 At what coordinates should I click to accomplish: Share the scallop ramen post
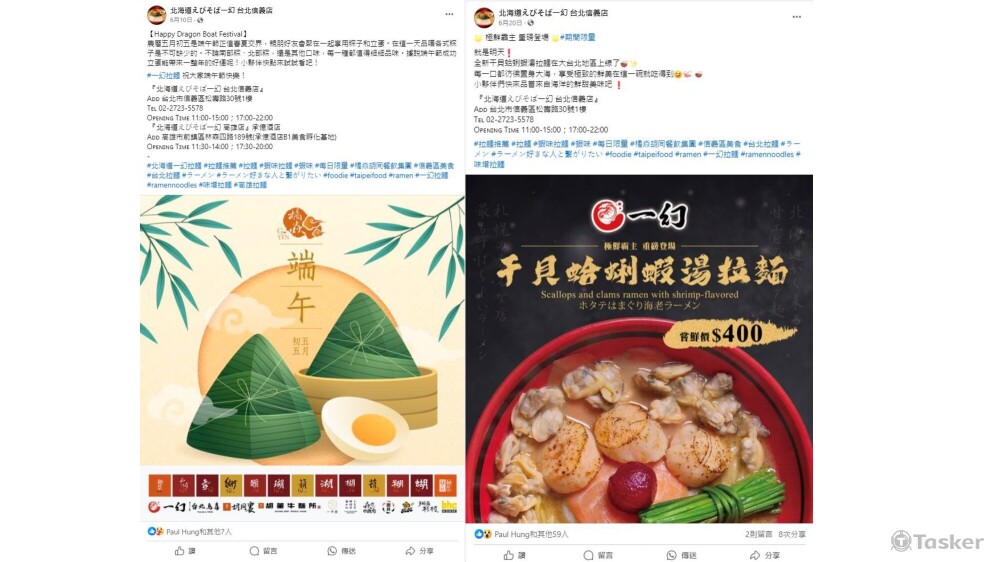[765, 555]
